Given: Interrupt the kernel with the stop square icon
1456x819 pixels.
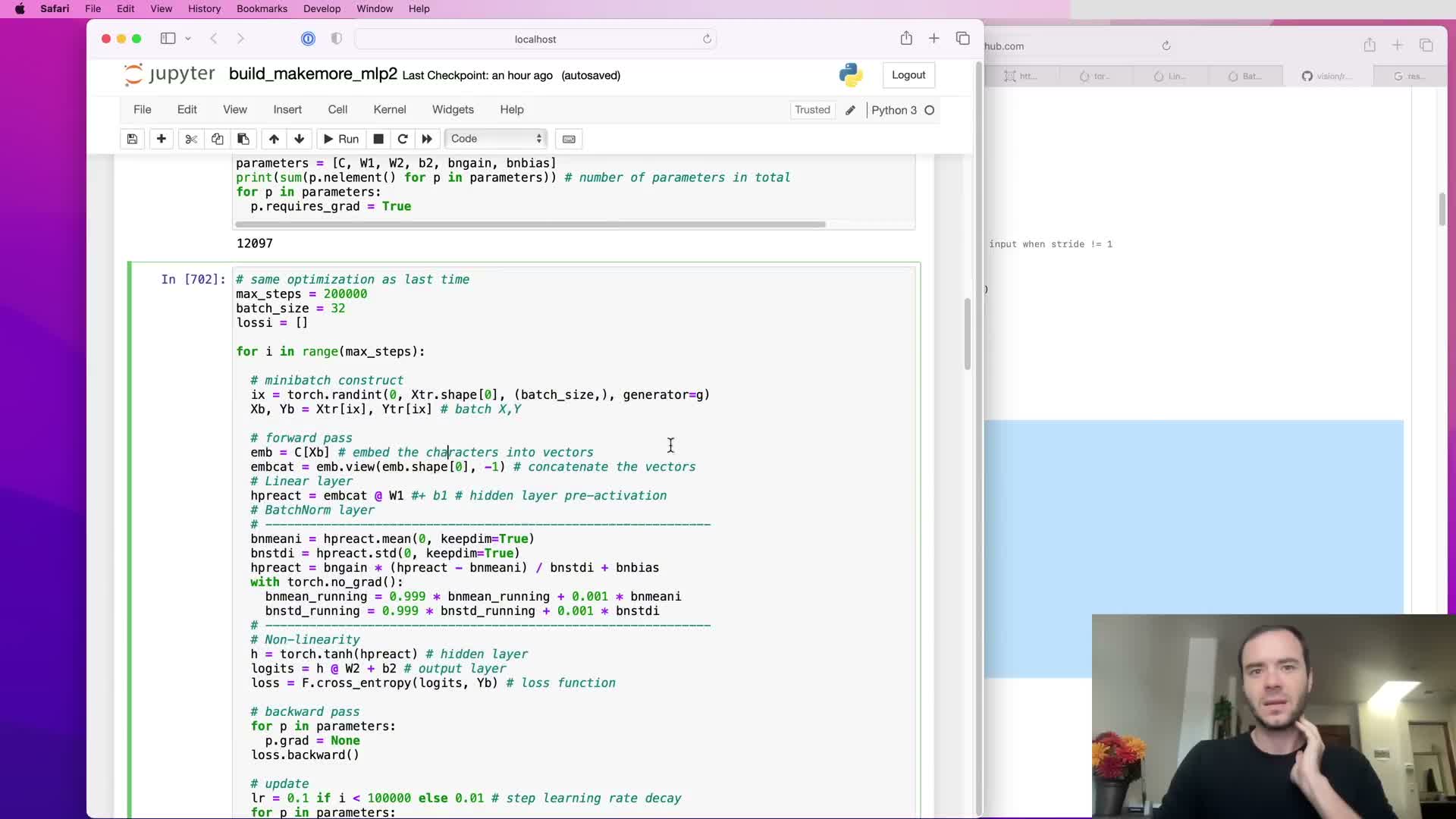Looking at the screenshot, I should [x=378, y=139].
